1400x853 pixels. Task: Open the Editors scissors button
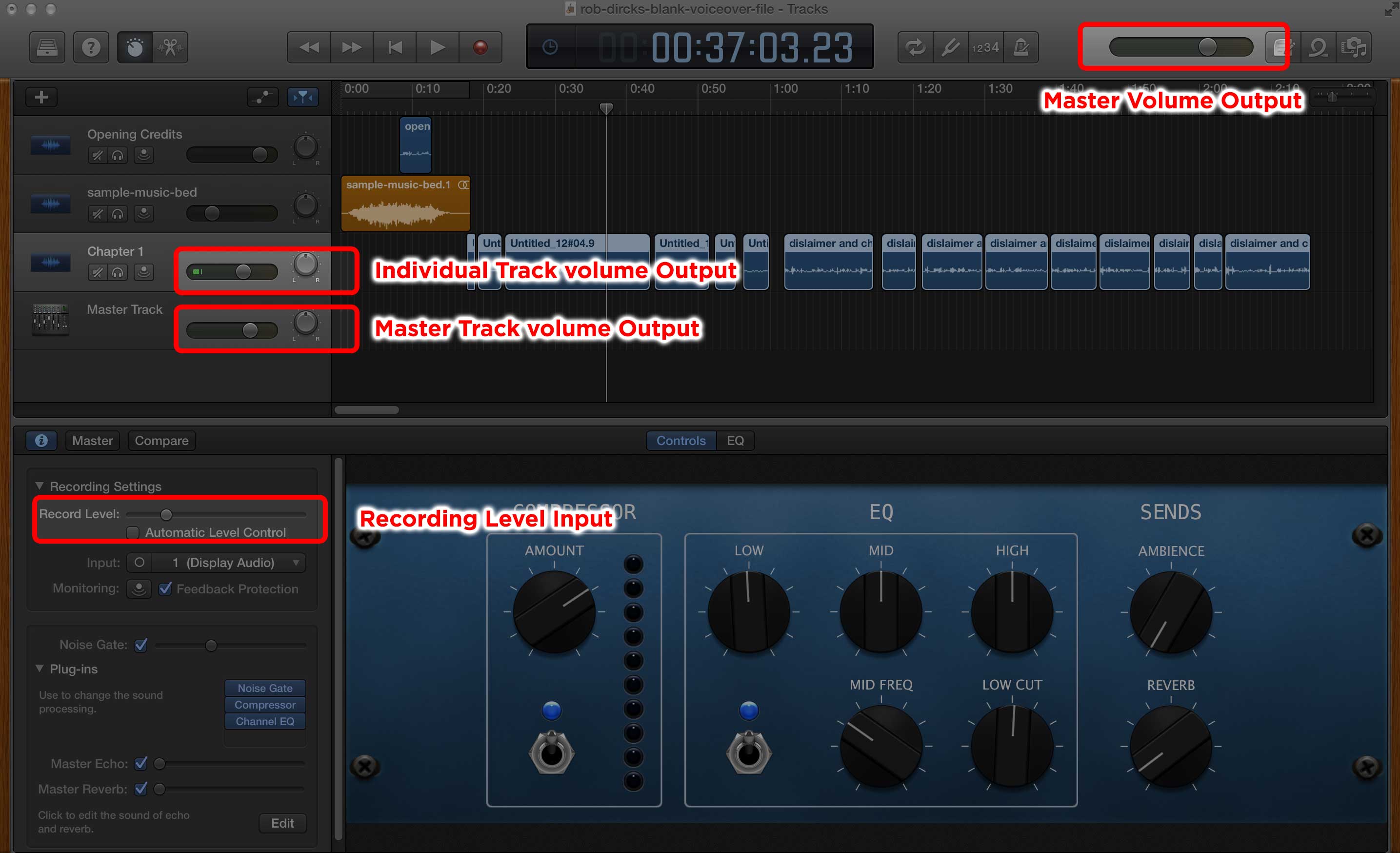(170, 48)
